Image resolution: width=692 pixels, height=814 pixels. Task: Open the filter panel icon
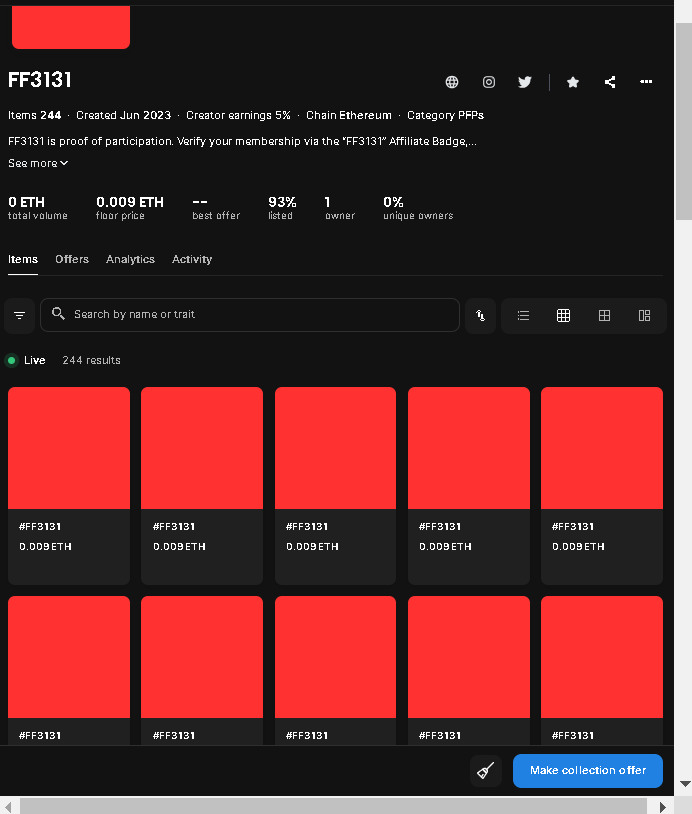click(x=20, y=315)
